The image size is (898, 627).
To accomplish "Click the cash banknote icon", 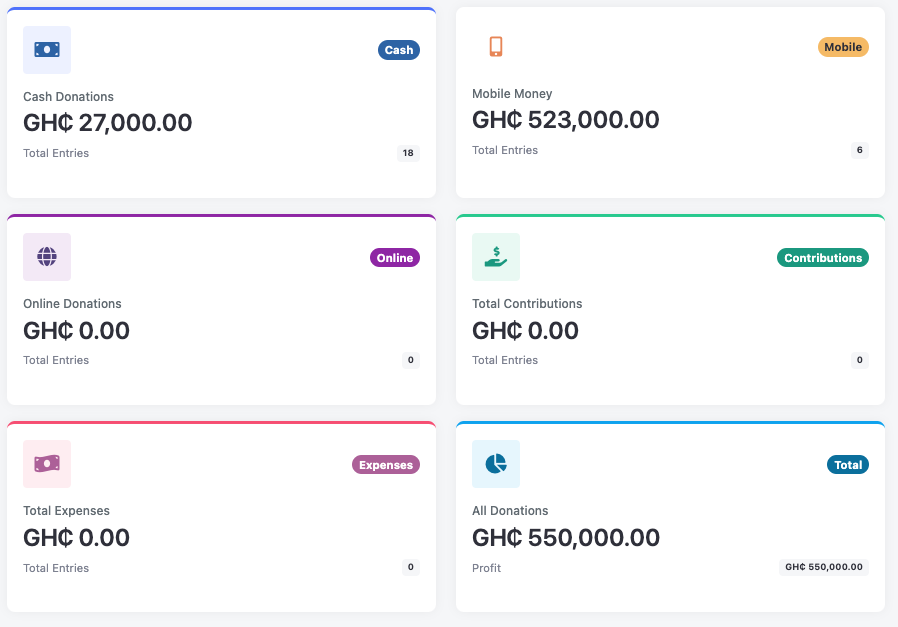I will [47, 50].
